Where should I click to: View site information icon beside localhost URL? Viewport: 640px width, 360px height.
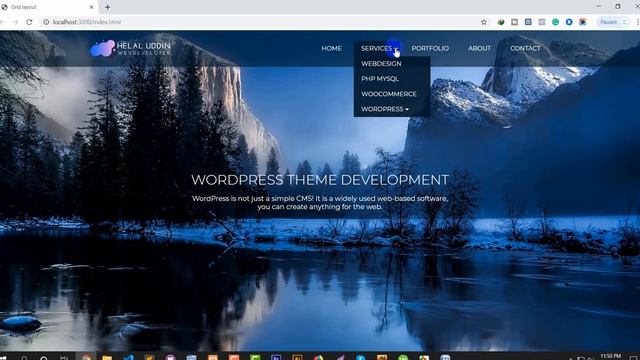click(46, 22)
